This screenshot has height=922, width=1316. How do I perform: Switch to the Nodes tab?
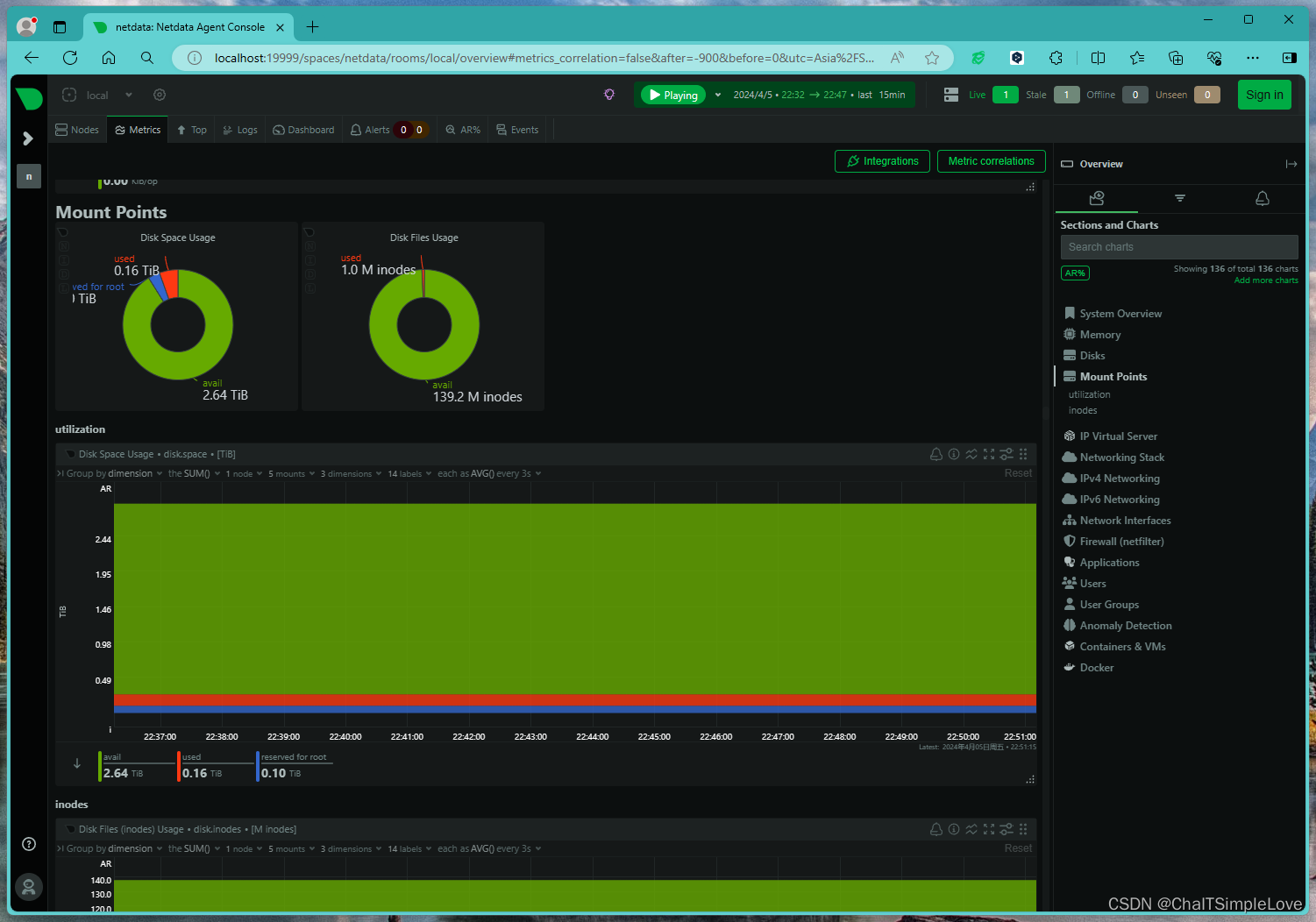77,130
